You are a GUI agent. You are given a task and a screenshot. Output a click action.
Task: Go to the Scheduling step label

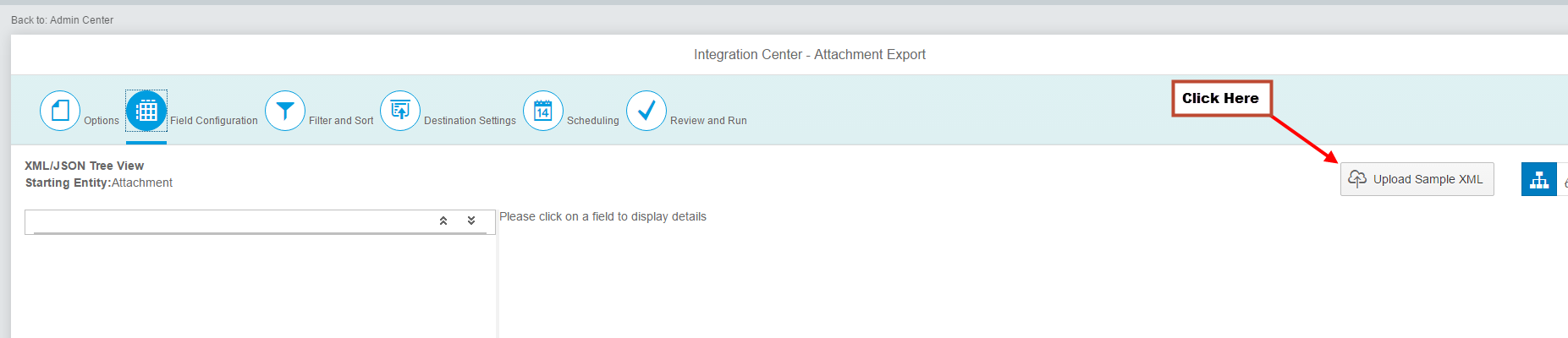pos(593,121)
